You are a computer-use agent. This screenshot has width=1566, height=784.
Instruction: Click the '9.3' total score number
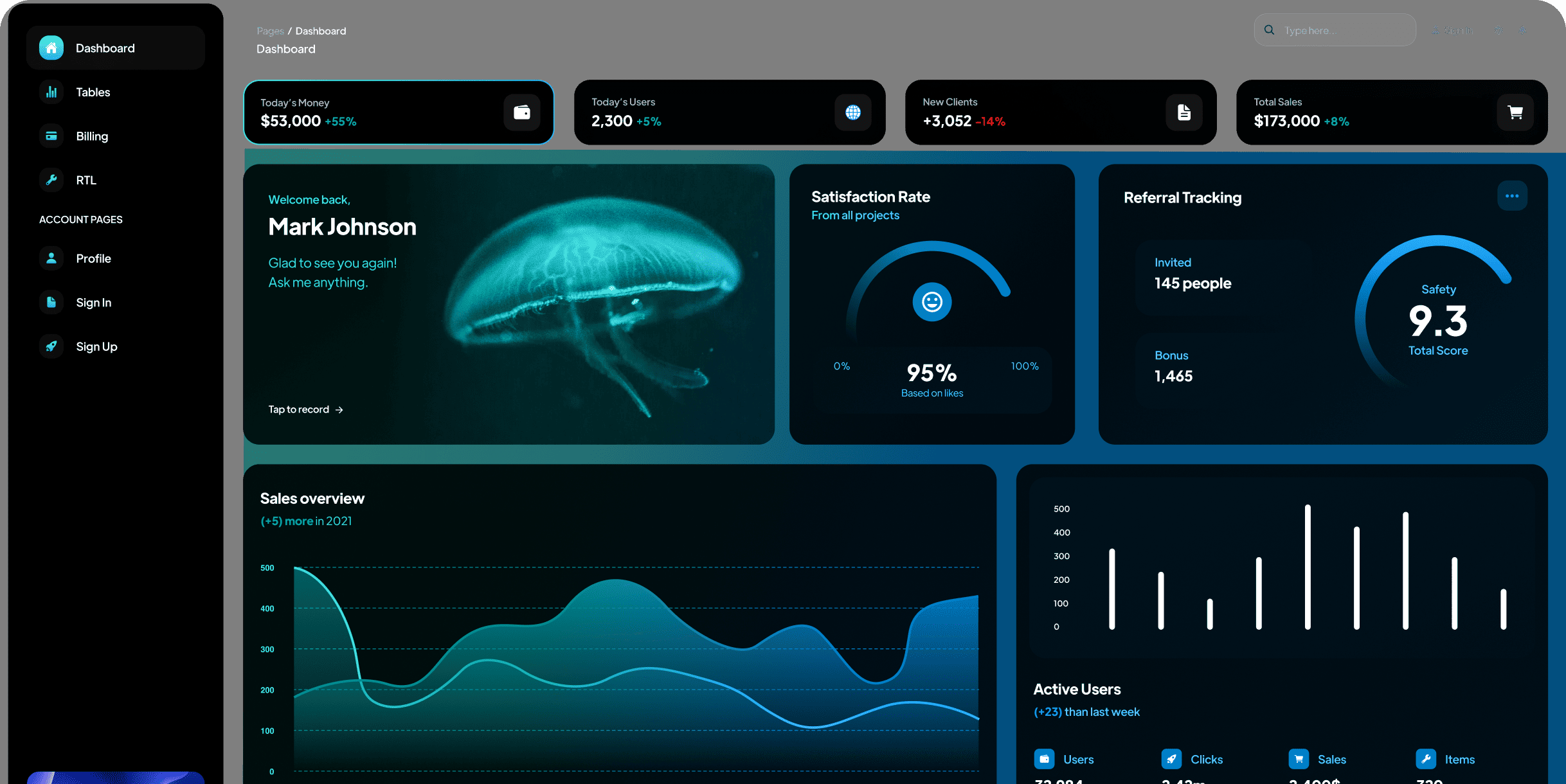(x=1438, y=321)
